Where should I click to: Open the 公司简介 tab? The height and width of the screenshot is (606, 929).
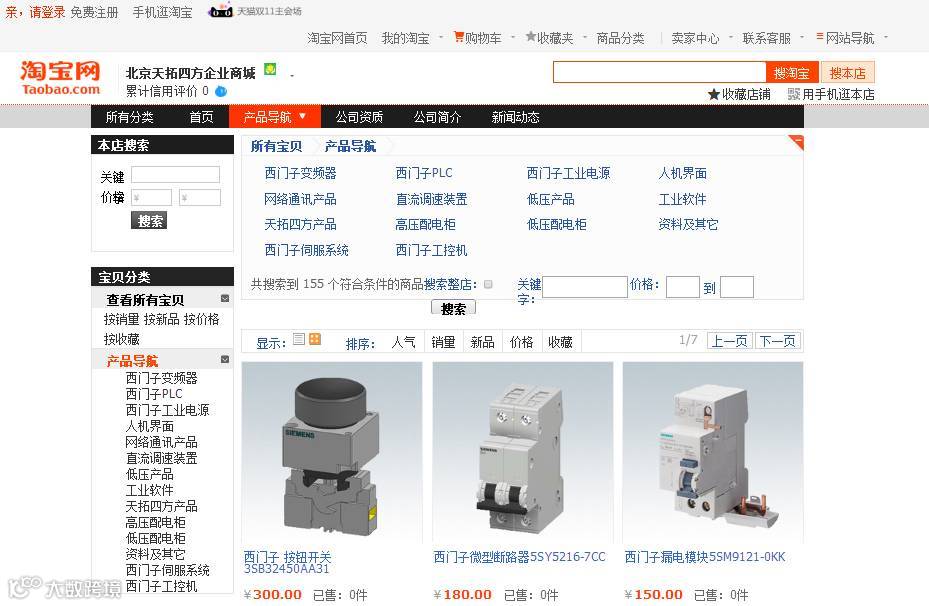tap(437, 117)
